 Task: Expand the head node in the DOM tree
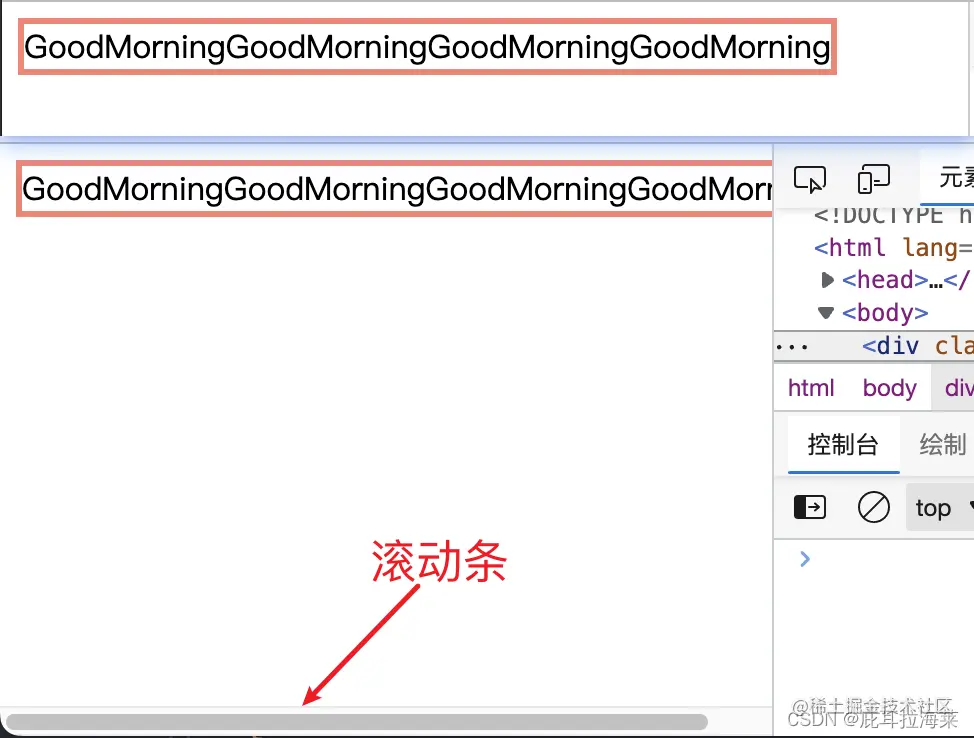(827, 280)
